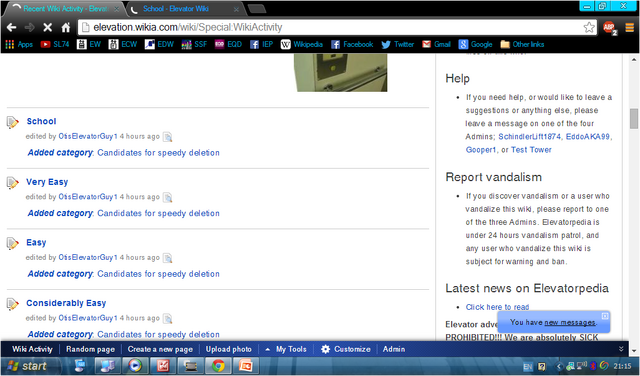Bookmark this page with the star icon
The image size is (640, 376).
(589, 27)
